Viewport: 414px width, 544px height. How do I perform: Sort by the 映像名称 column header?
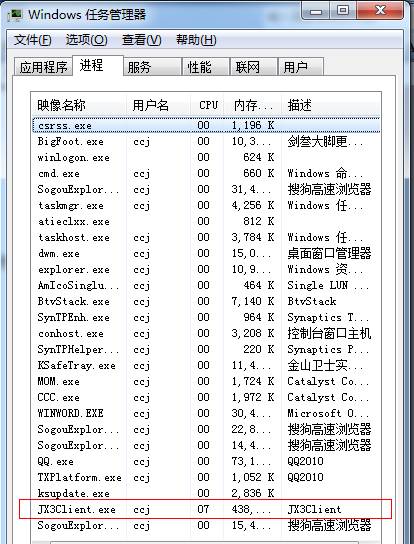coord(79,105)
